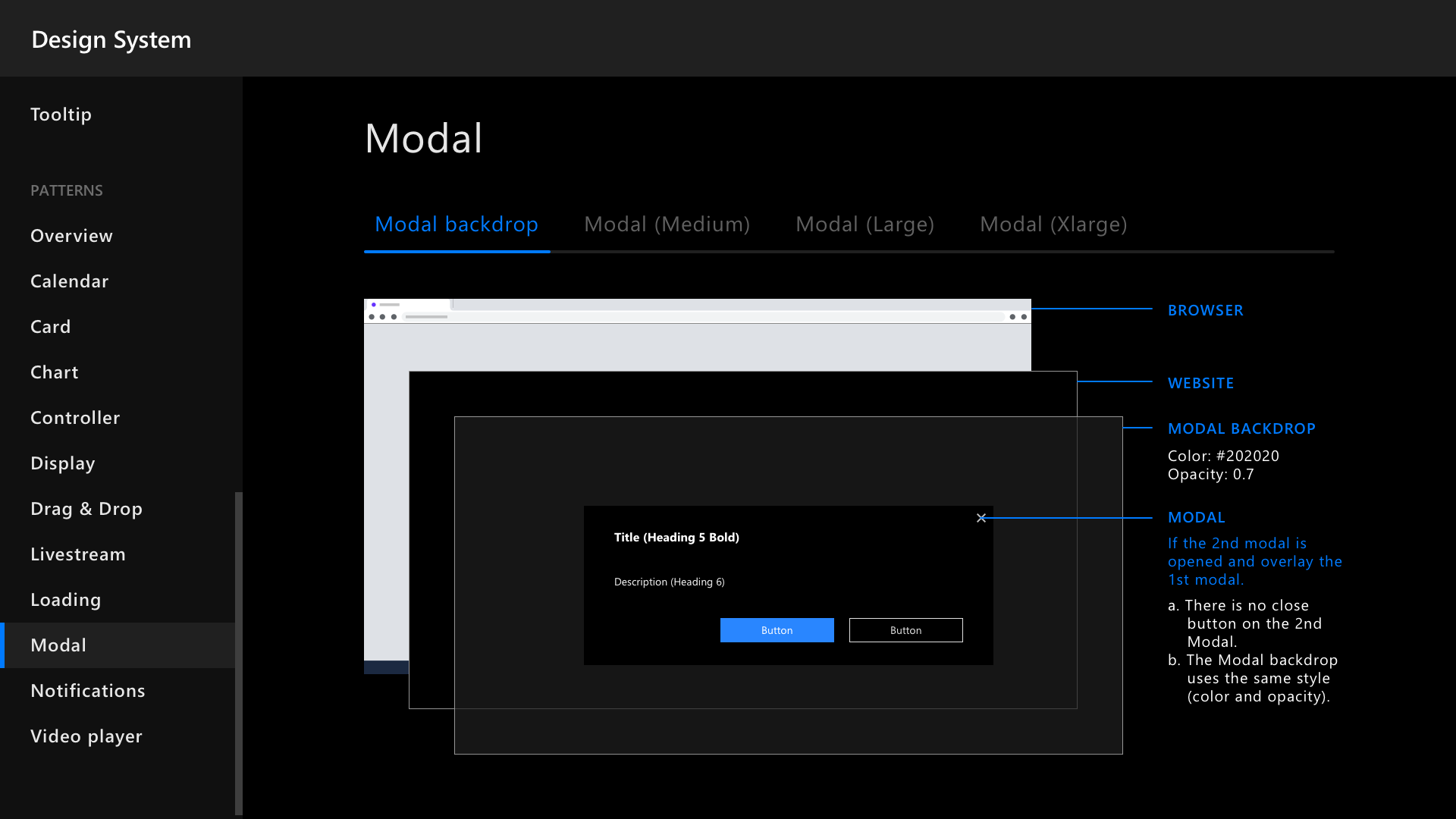Navigate to the Card pattern
Screen dimensions: 1456x819
(x=50, y=327)
